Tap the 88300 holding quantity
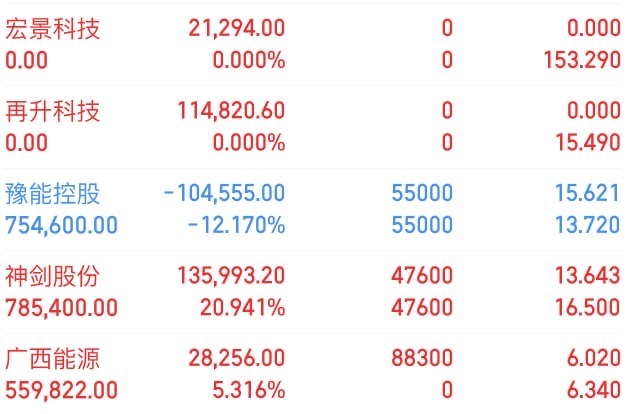 click(x=422, y=358)
